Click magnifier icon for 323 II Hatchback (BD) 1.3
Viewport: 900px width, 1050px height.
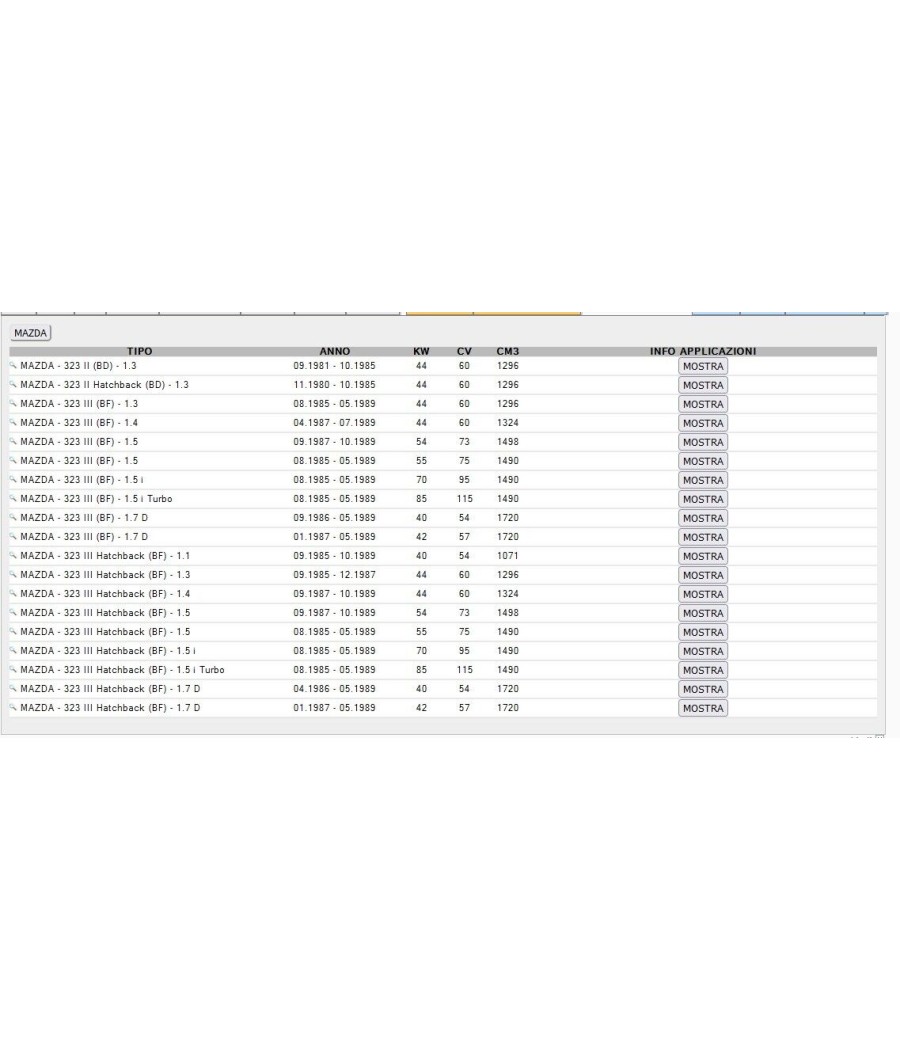(x=13, y=384)
